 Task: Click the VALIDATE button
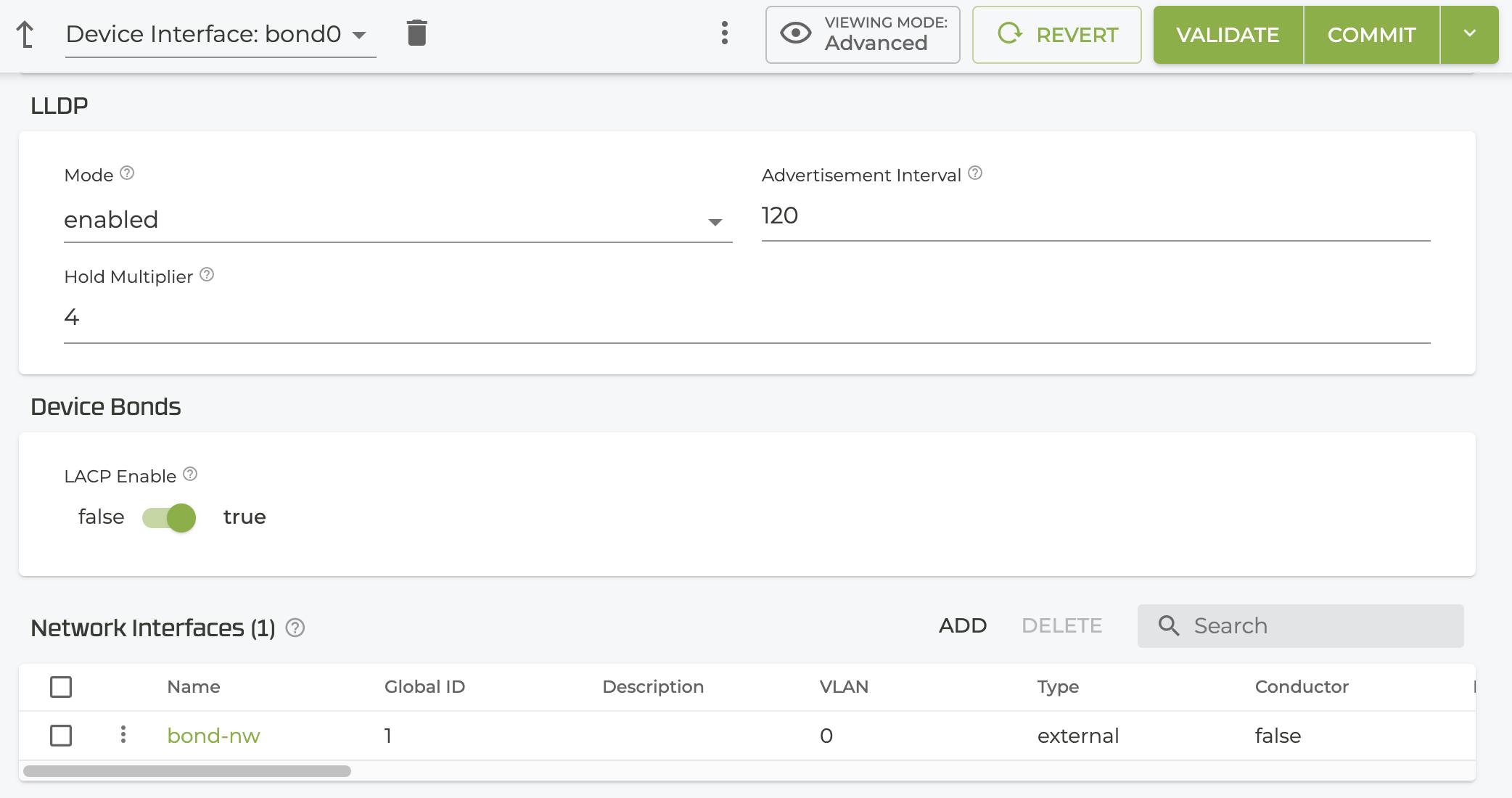(1228, 34)
